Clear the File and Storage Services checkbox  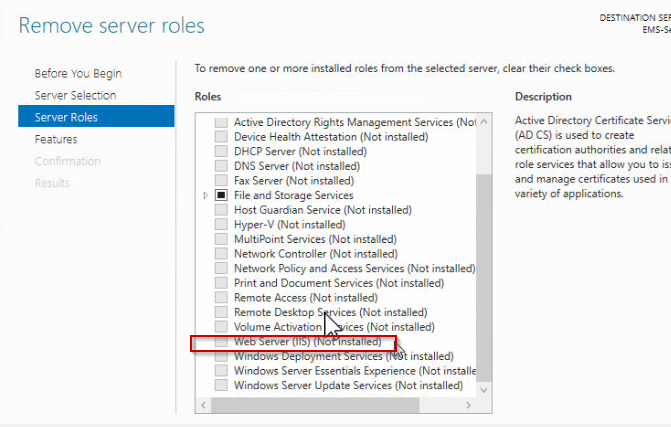pyautogui.click(x=221, y=196)
